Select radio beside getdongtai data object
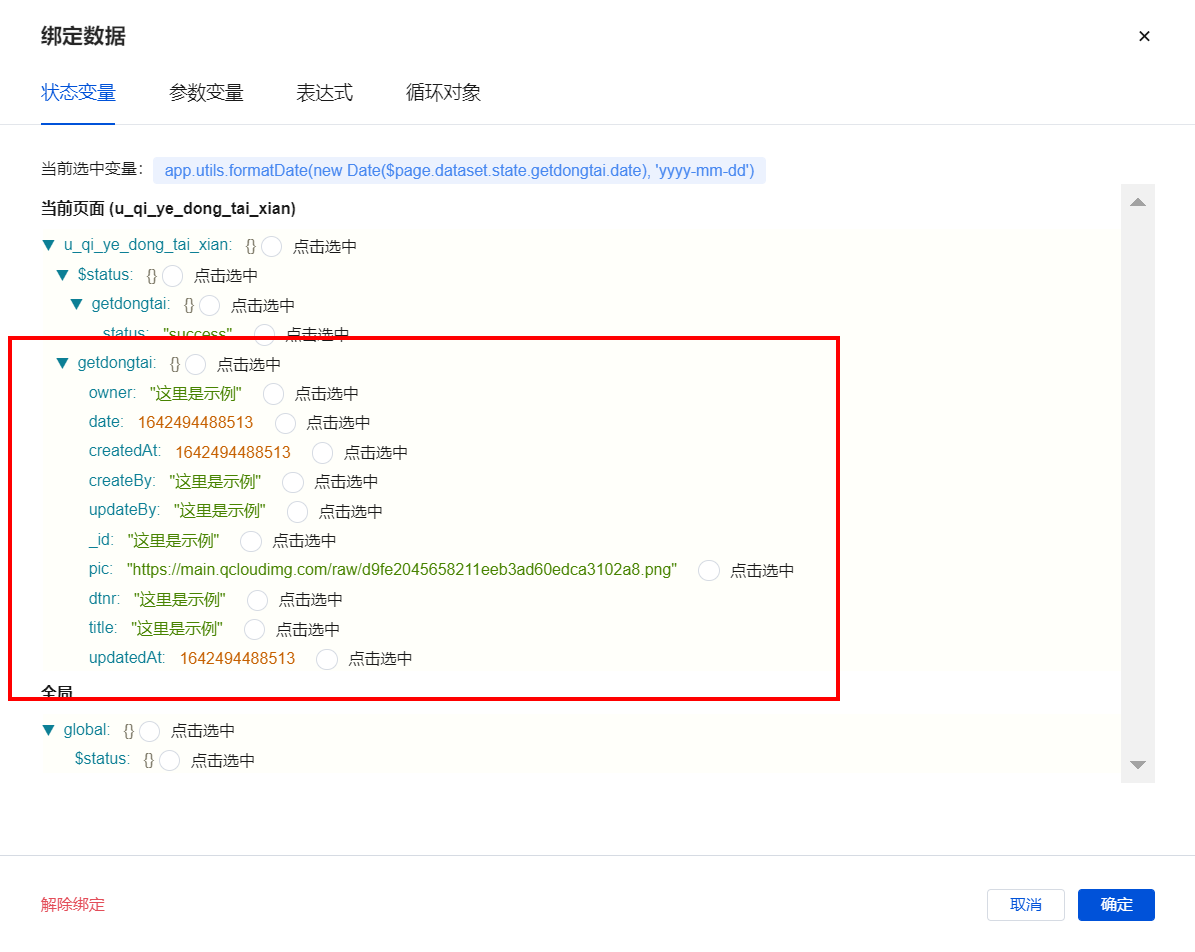 (x=195, y=364)
